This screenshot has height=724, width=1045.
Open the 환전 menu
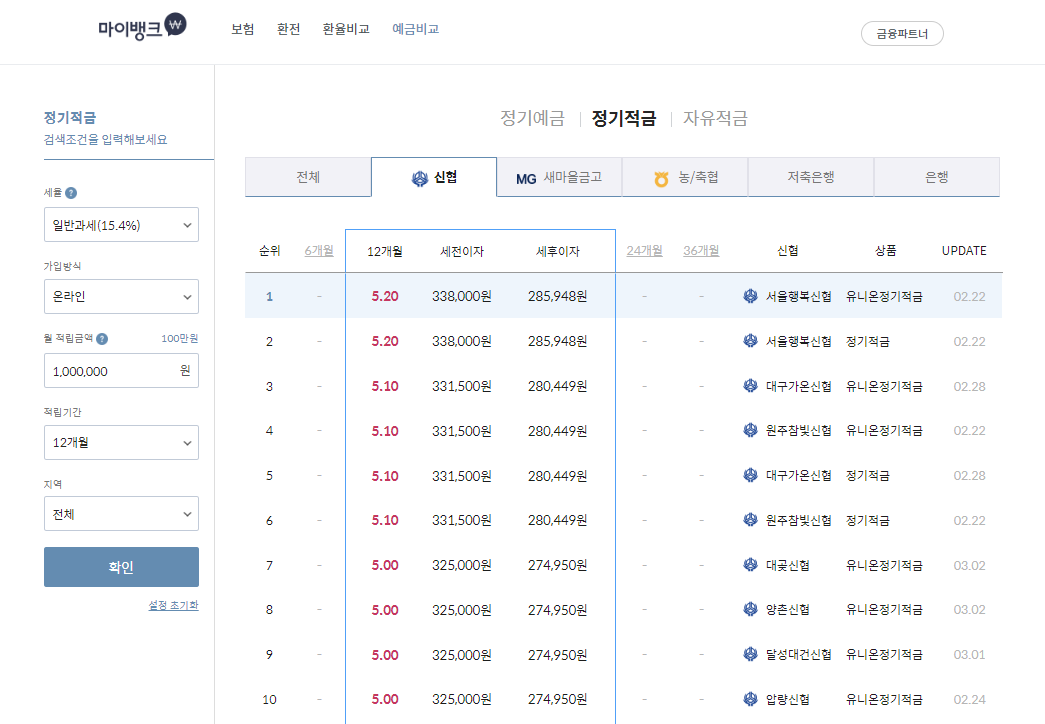click(289, 29)
